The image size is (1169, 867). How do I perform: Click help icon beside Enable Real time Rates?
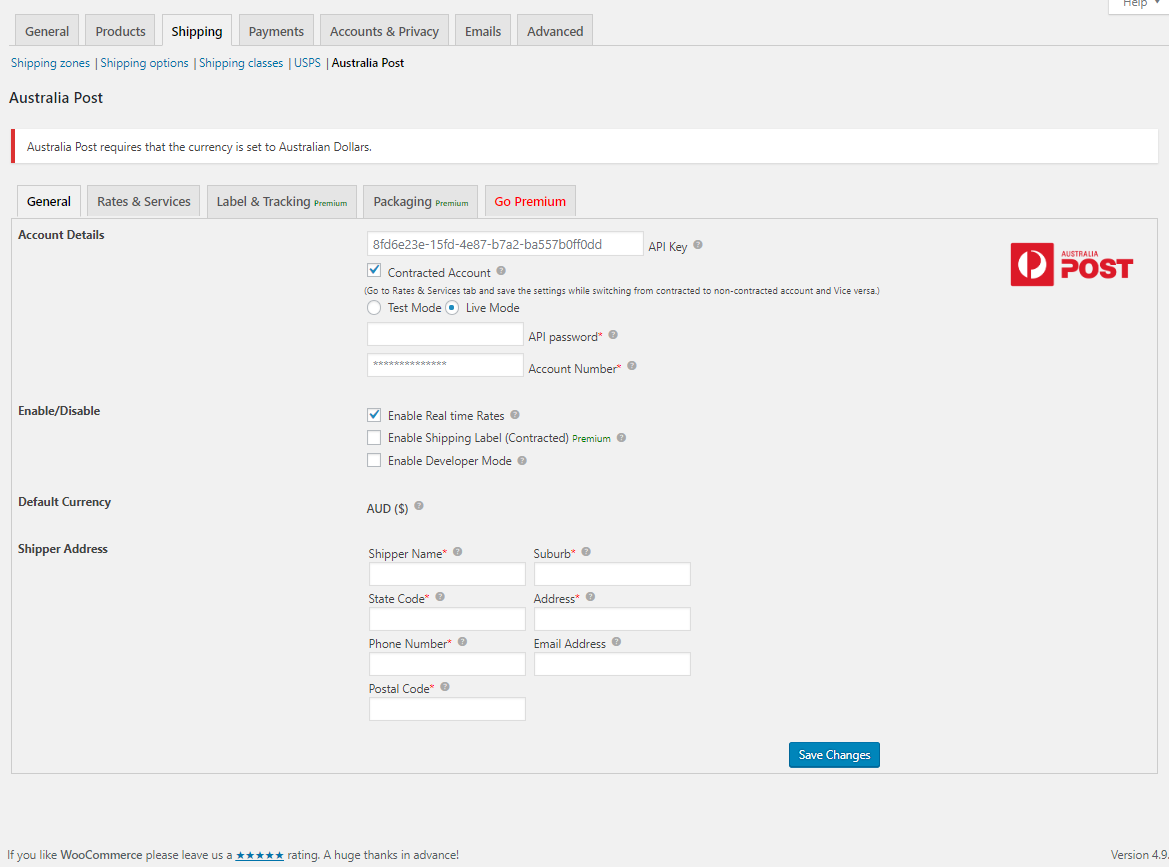tap(514, 414)
